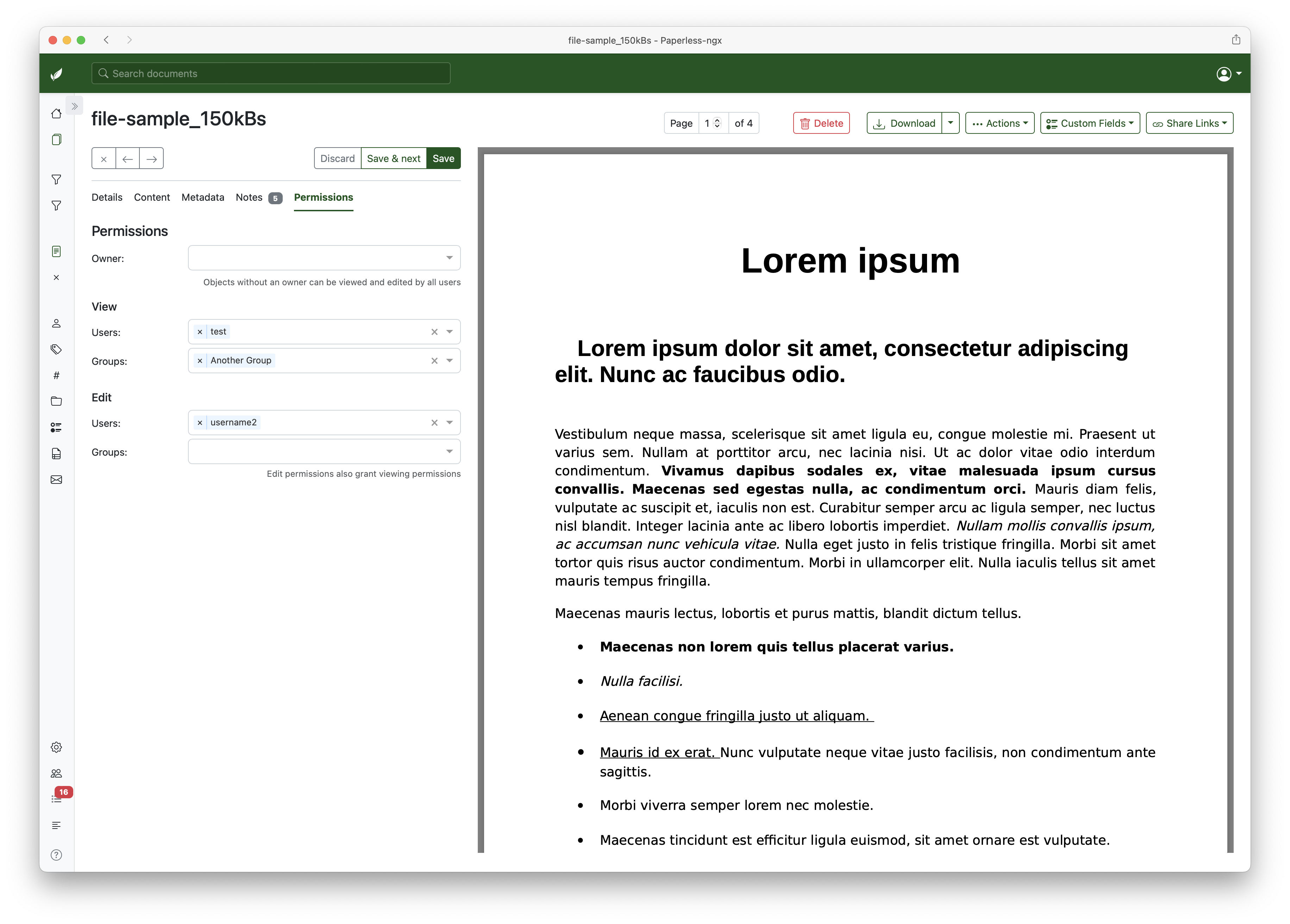Remove test user from View permissions
The image size is (1290, 924).
click(x=200, y=332)
